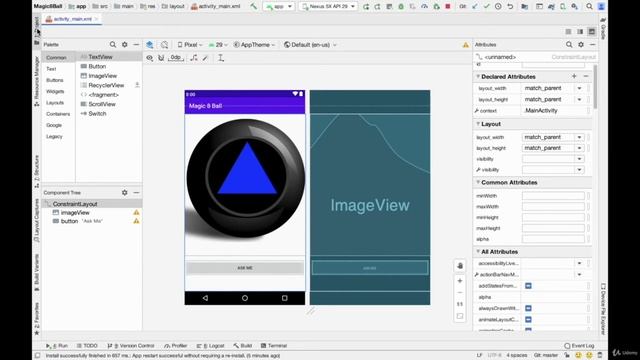Select Buttons category in Palette
This screenshot has height=360, width=640.
55,80
